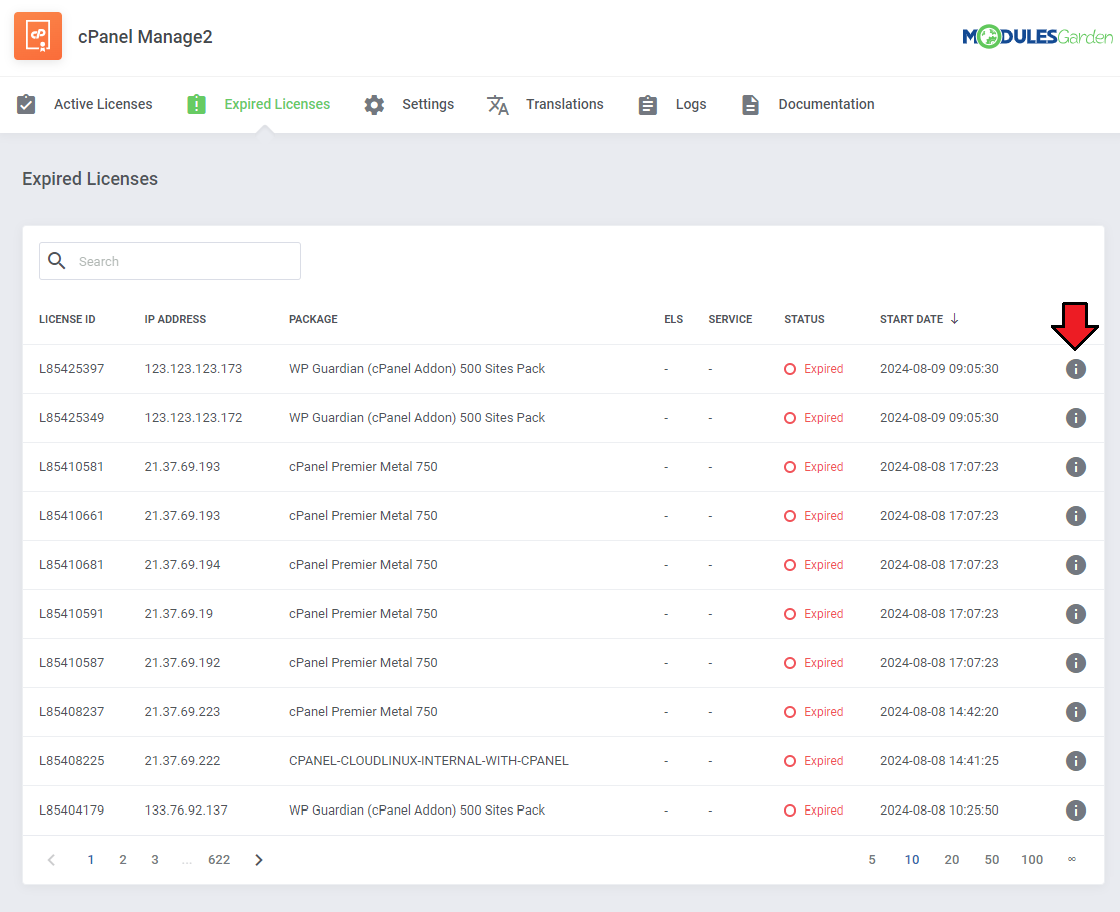This screenshot has width=1120, height=912.
Task: Click IP address 123.123.123.172
Action: point(194,418)
